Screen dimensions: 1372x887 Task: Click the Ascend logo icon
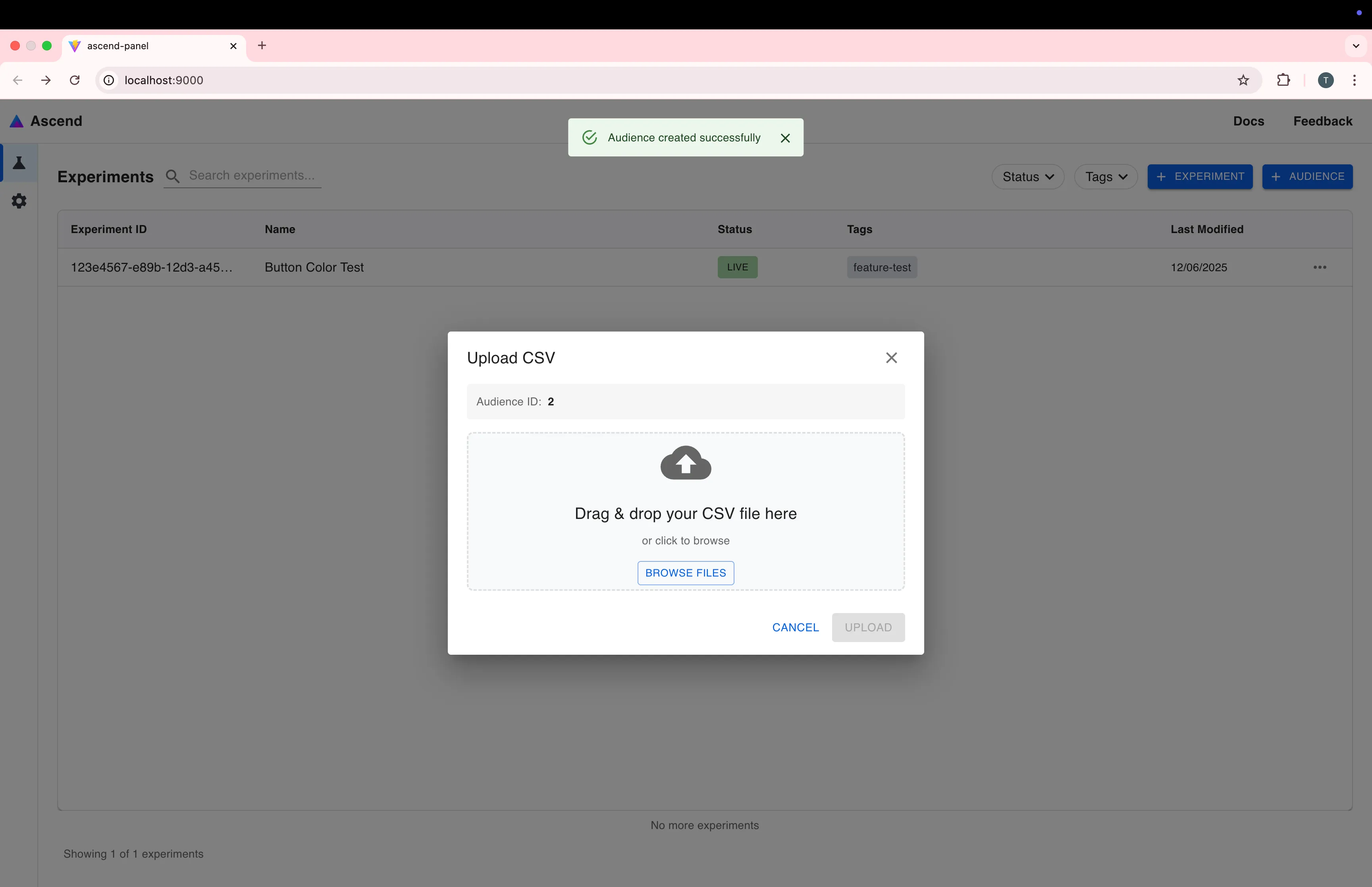pyautogui.click(x=16, y=121)
